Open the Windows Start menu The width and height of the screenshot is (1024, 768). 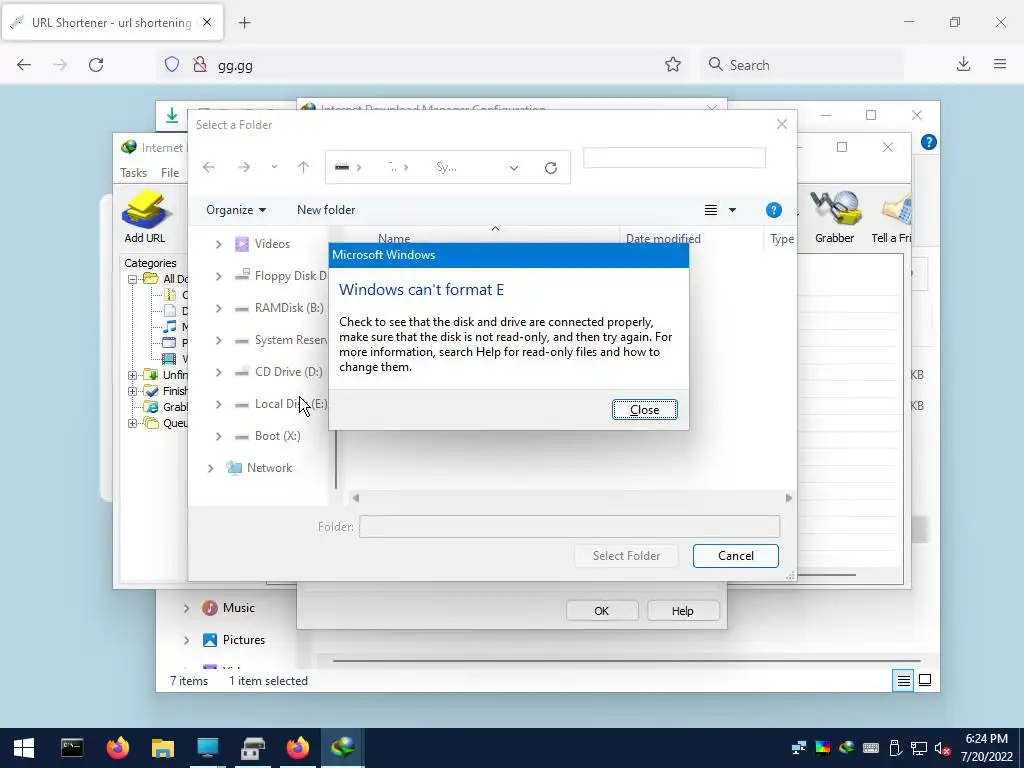point(24,748)
